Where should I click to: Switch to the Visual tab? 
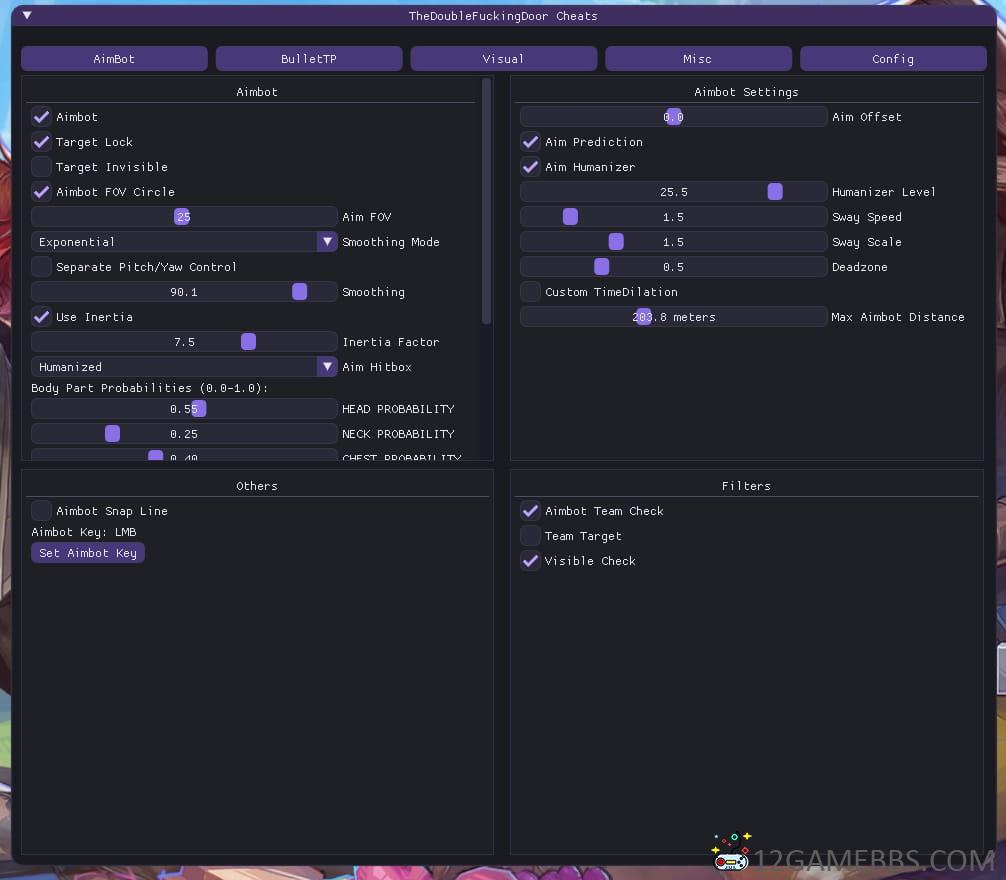click(503, 59)
